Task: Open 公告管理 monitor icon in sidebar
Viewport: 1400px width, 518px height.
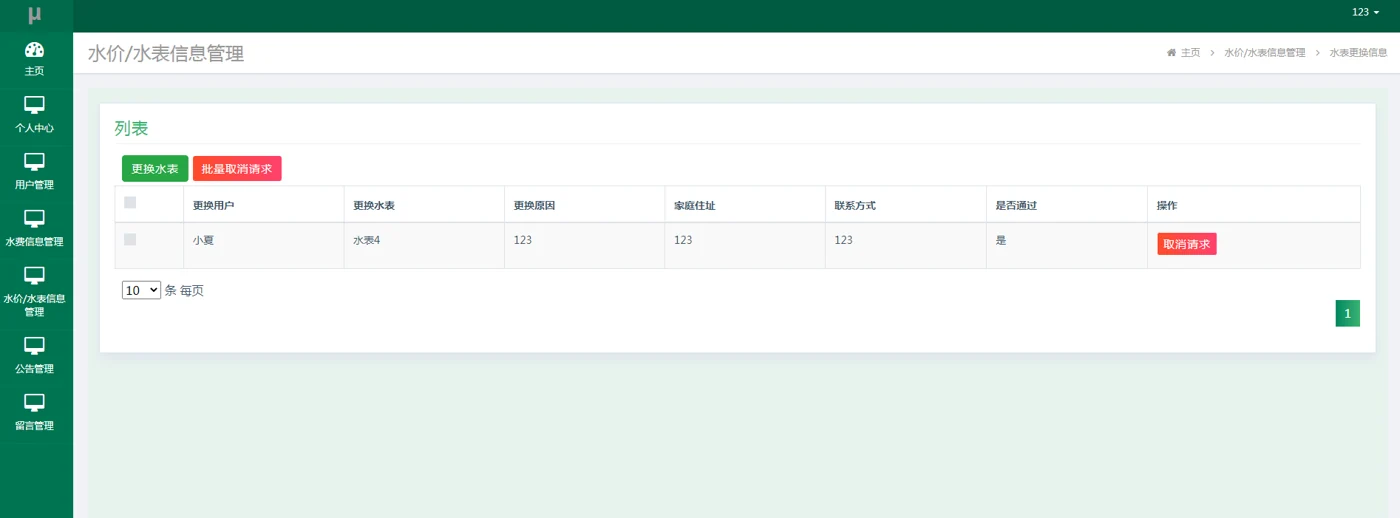Action: pyautogui.click(x=35, y=346)
